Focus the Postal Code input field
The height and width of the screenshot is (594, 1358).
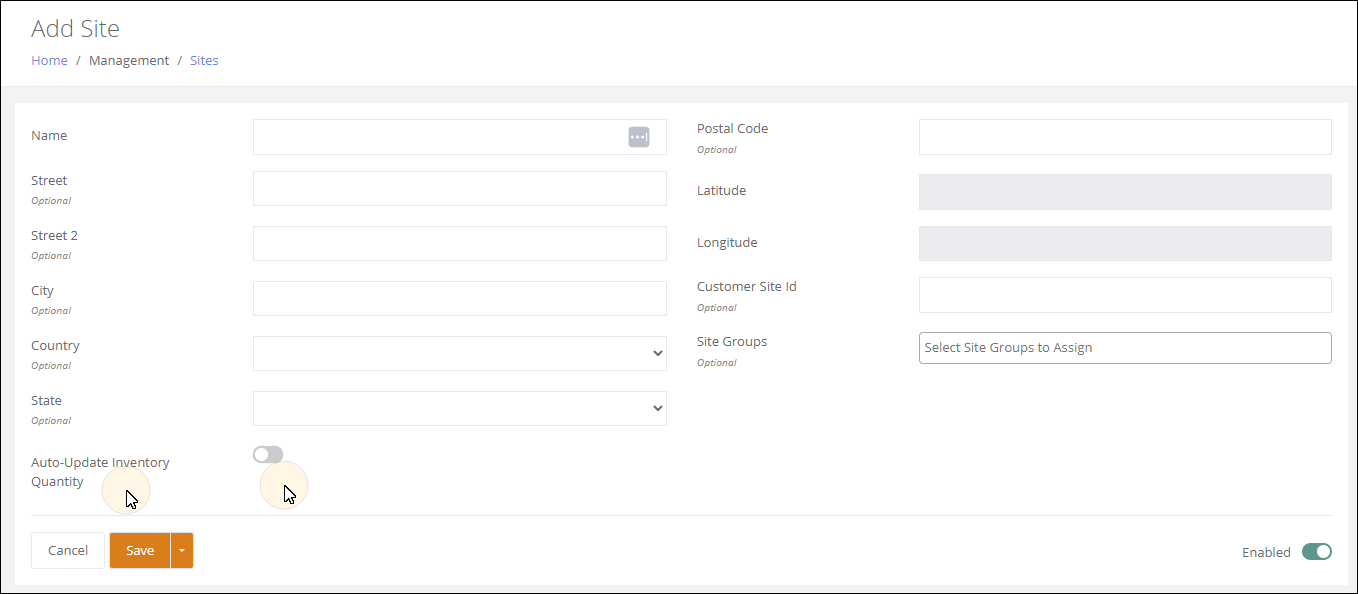tap(1125, 137)
